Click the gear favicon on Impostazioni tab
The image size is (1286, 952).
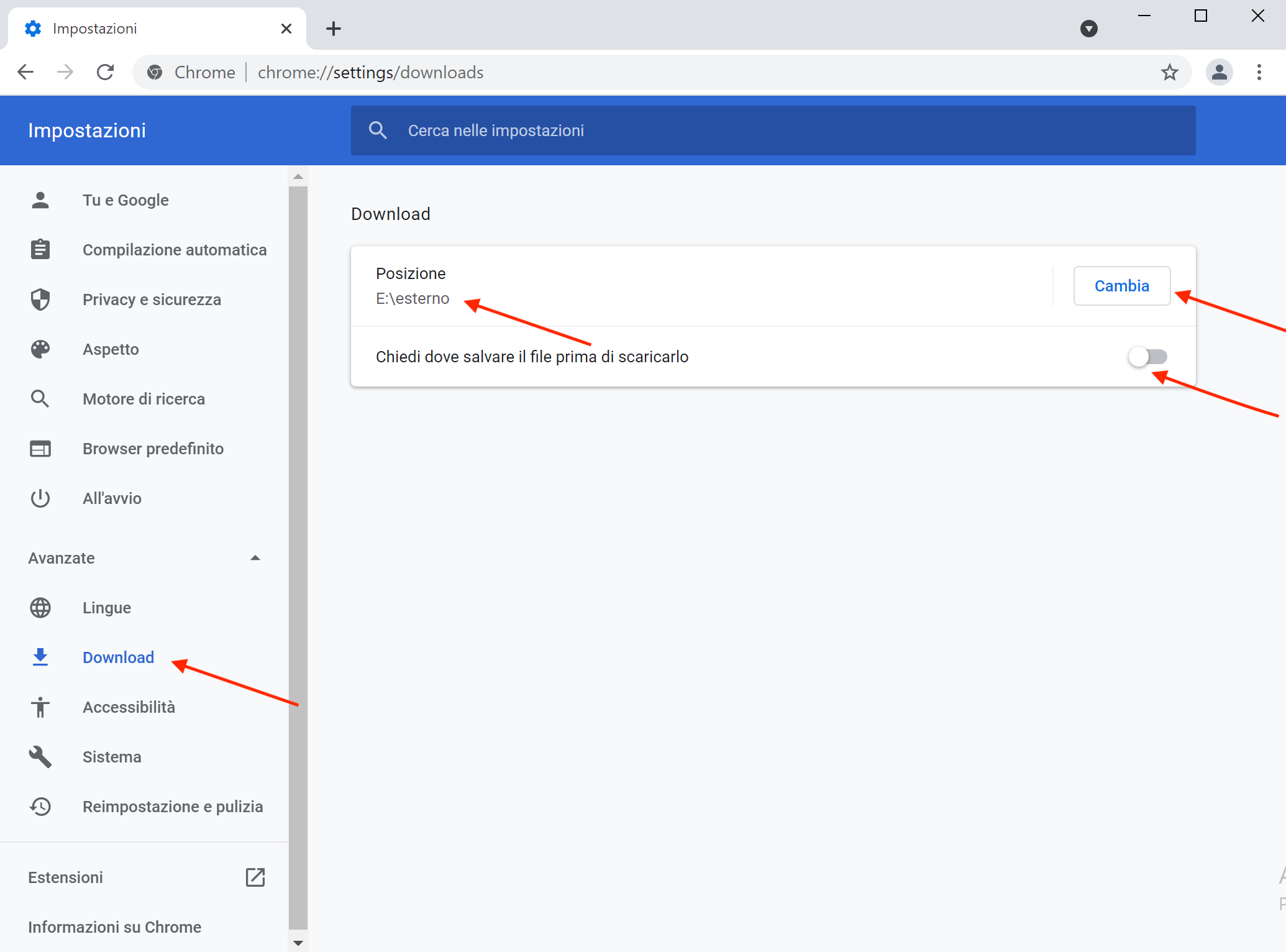[33, 29]
